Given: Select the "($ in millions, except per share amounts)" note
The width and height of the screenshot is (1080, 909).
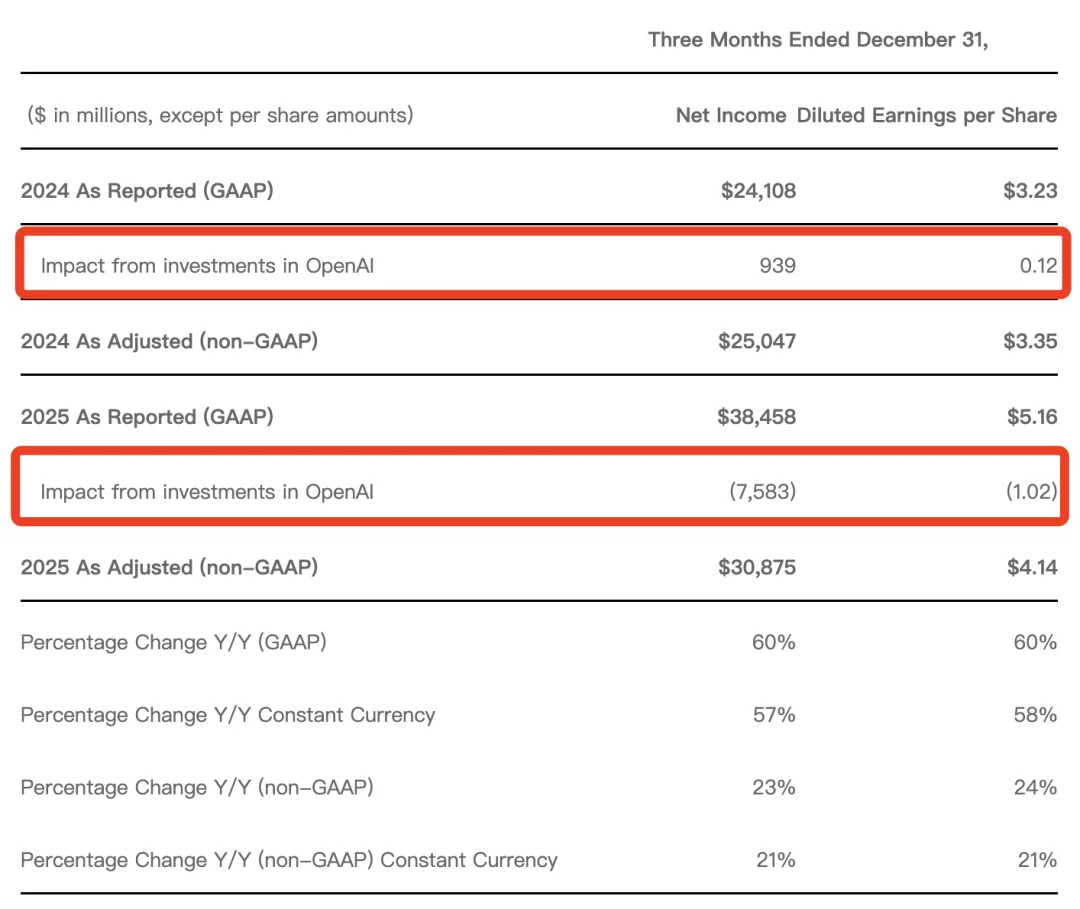Looking at the screenshot, I should tap(220, 115).
